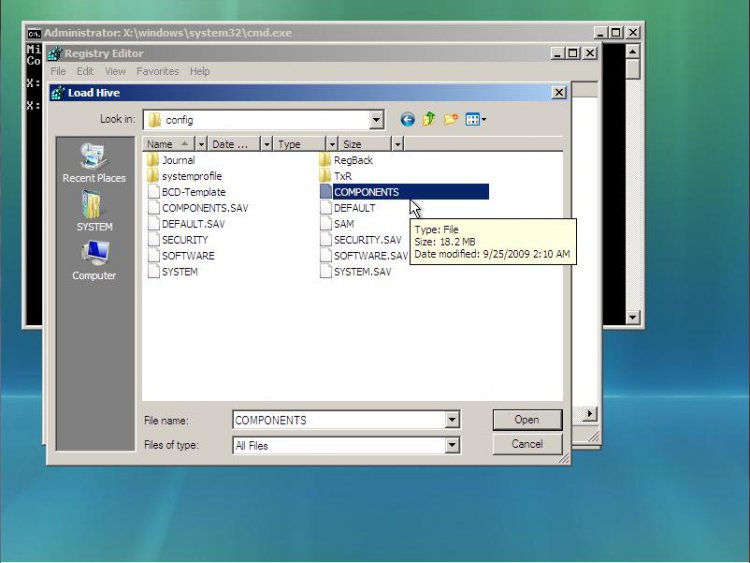Select the DEFAULT.SAV file
Image resolution: width=750 pixels, height=563 pixels.
[x=186, y=224]
